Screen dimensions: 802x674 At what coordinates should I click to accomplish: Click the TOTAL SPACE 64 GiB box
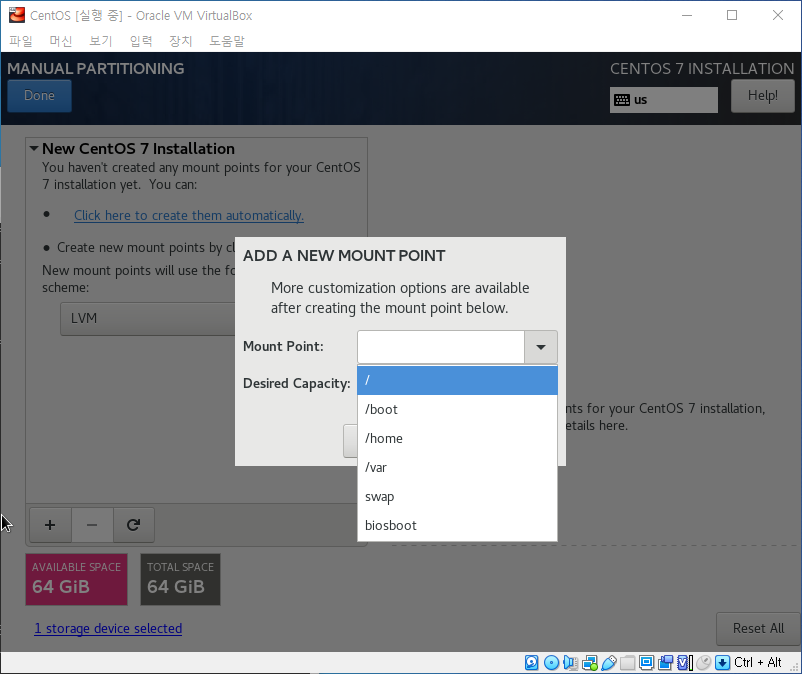pos(181,579)
